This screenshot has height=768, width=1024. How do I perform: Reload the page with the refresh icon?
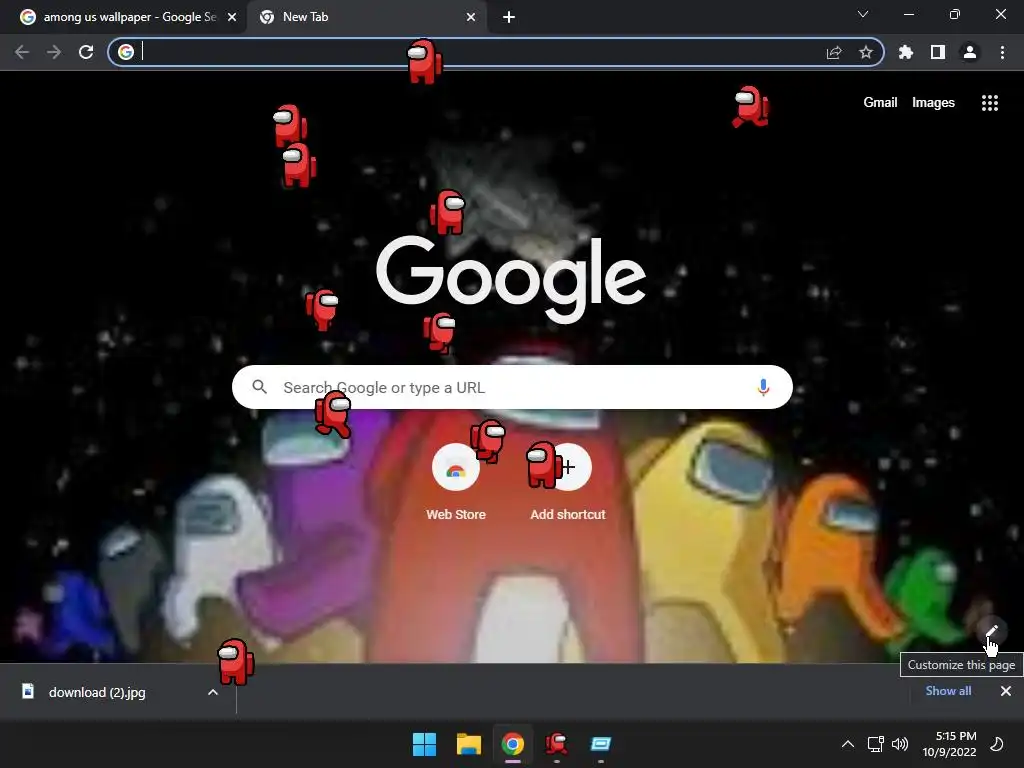(86, 52)
